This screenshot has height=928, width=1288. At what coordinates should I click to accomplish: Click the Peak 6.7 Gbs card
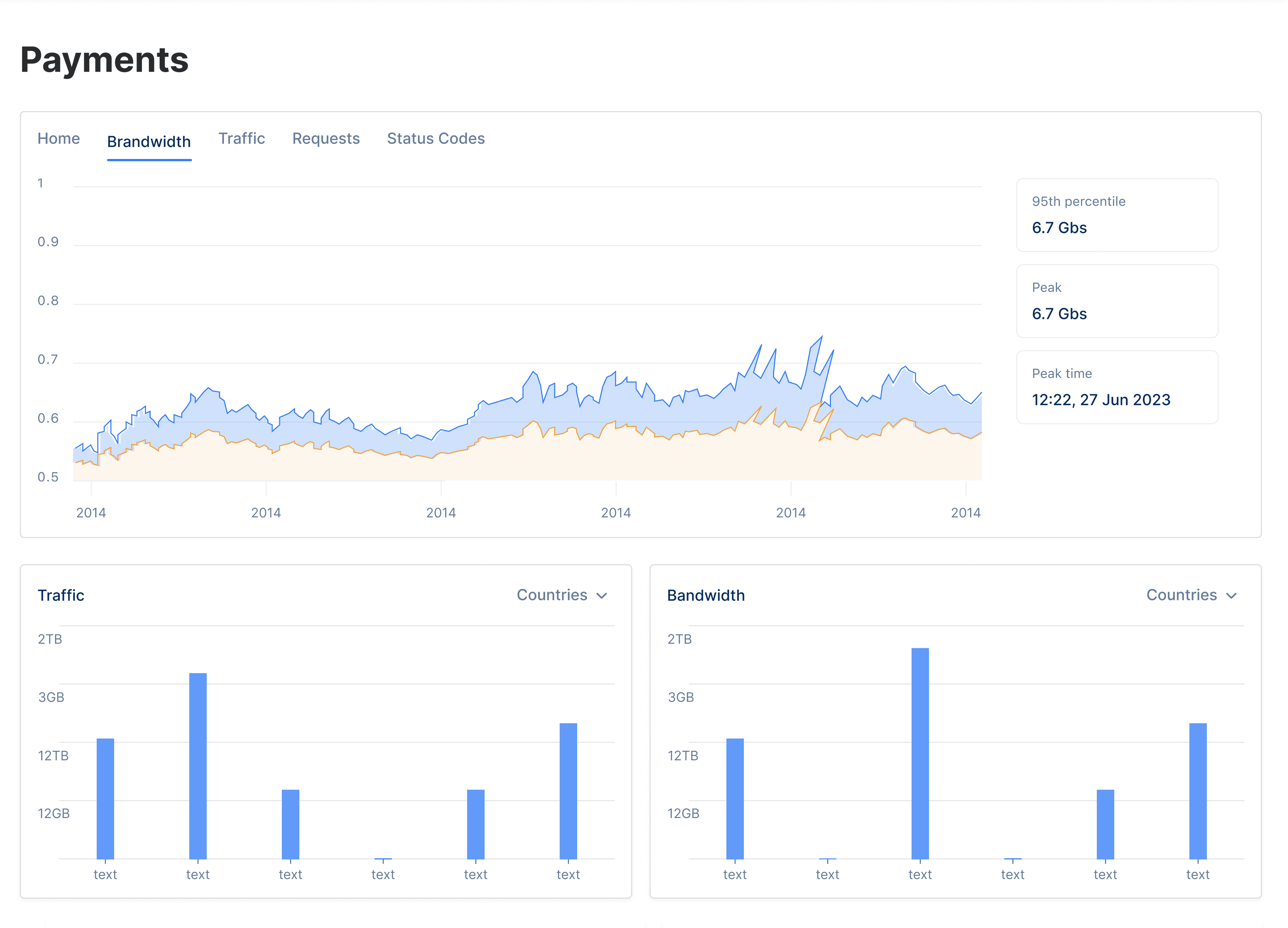[1117, 301]
